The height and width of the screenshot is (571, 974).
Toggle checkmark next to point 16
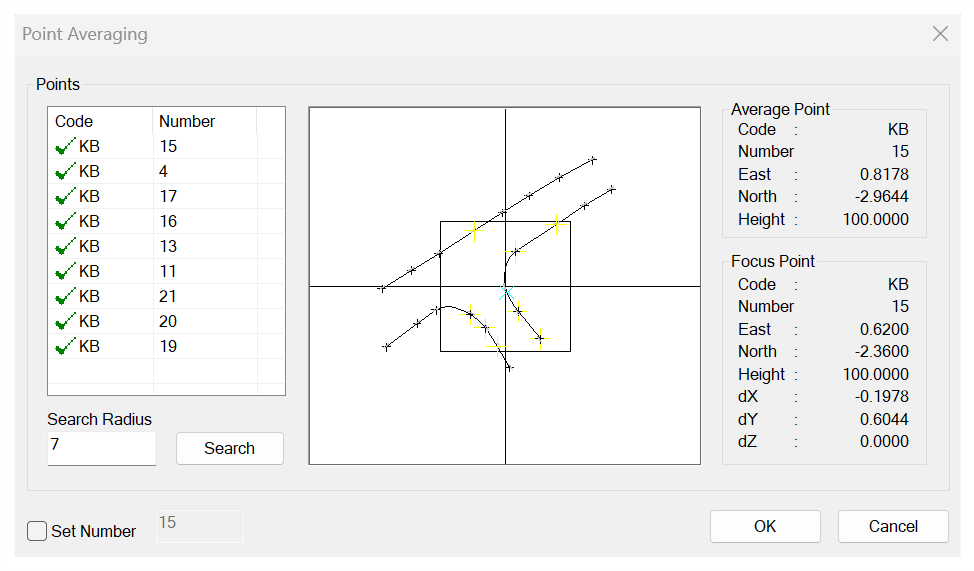[65, 222]
